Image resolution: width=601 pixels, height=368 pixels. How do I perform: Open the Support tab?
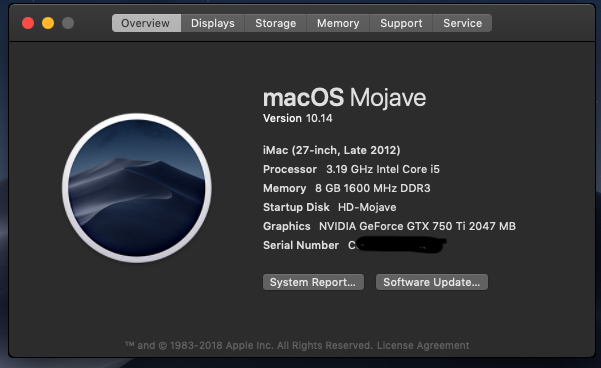pyautogui.click(x=401, y=23)
